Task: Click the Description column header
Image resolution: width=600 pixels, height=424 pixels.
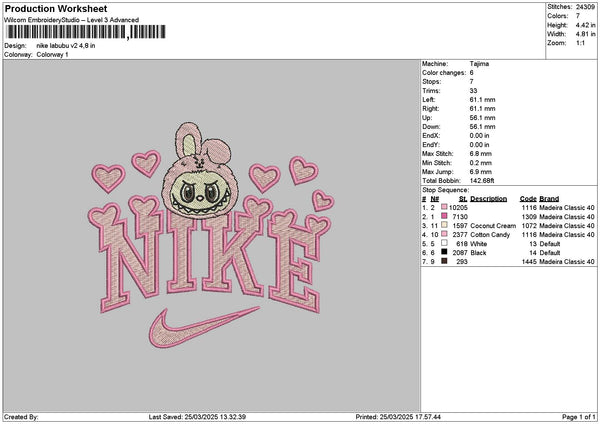Action: [x=489, y=198]
